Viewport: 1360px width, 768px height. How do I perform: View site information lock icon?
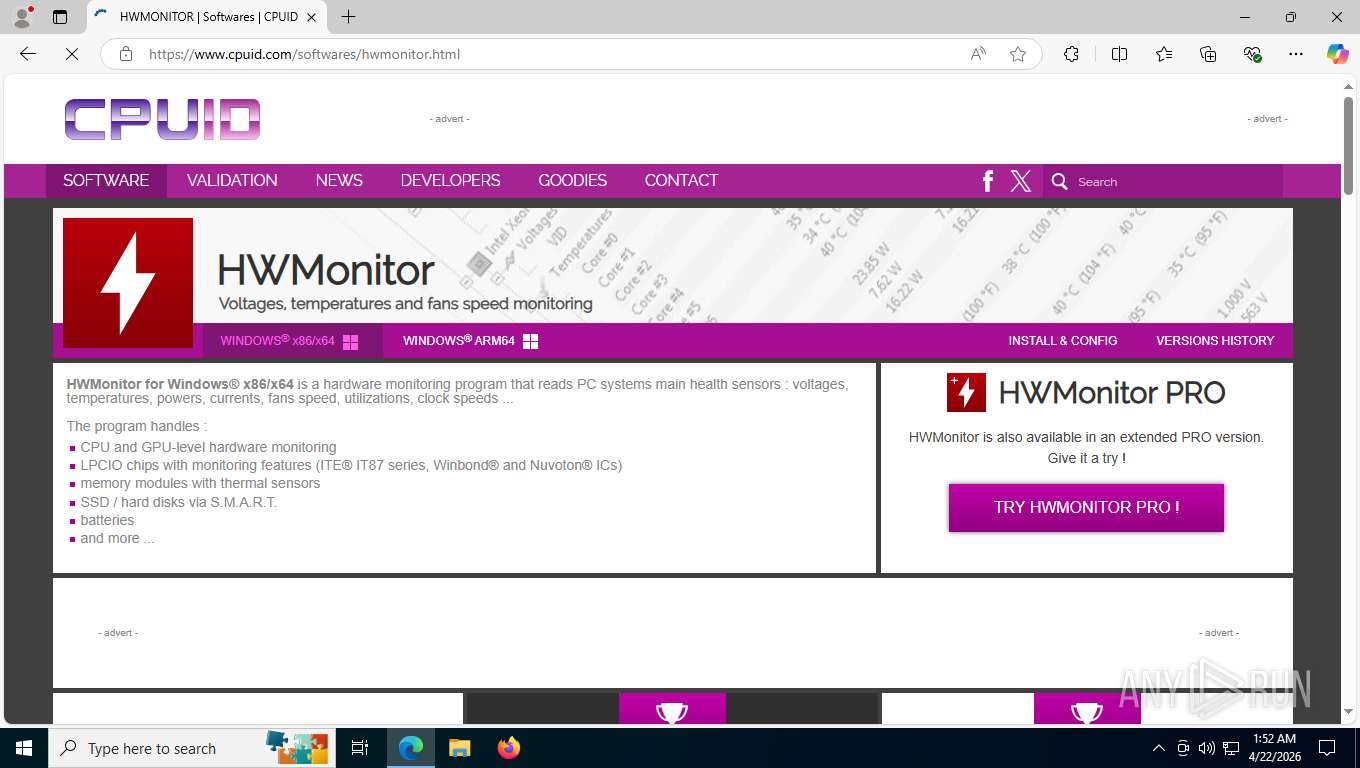(126, 54)
